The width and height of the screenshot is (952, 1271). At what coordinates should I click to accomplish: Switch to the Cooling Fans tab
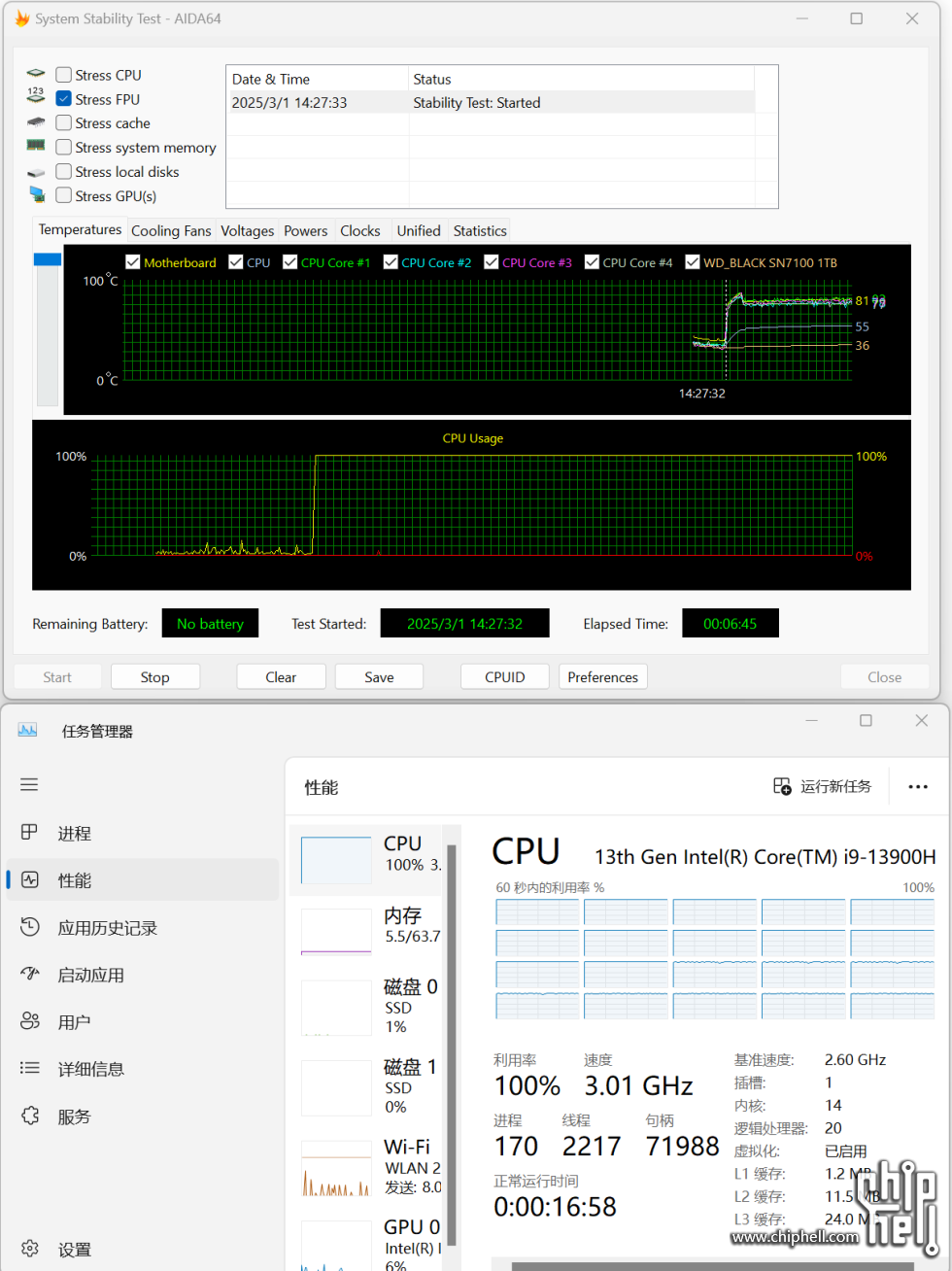click(x=171, y=231)
